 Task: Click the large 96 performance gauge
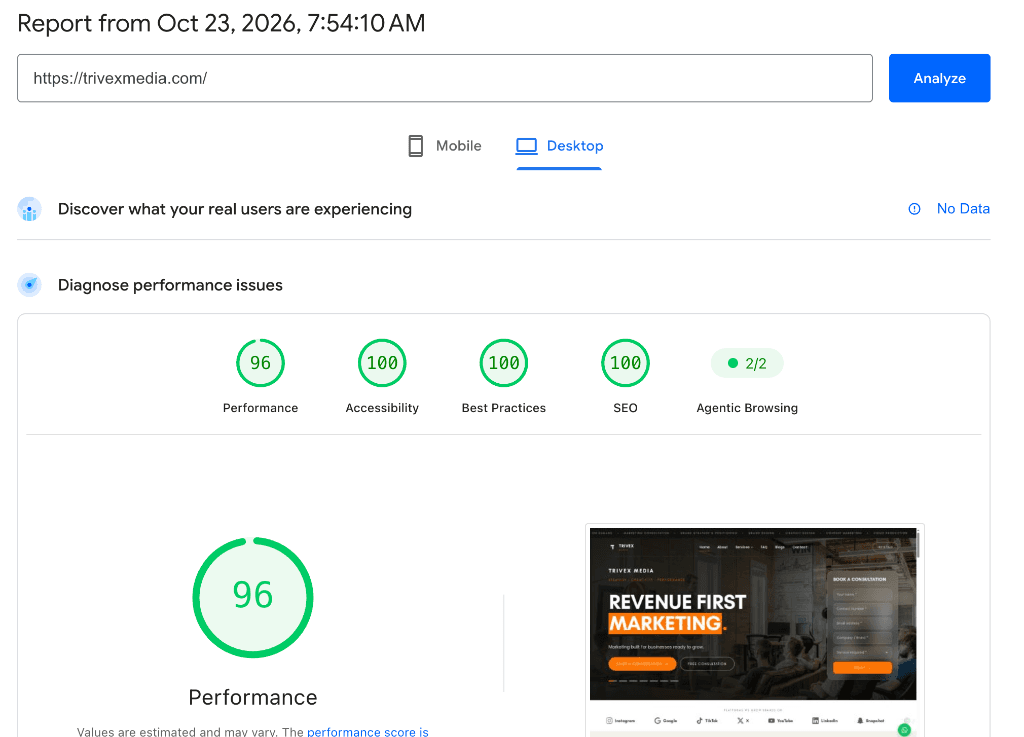click(253, 597)
